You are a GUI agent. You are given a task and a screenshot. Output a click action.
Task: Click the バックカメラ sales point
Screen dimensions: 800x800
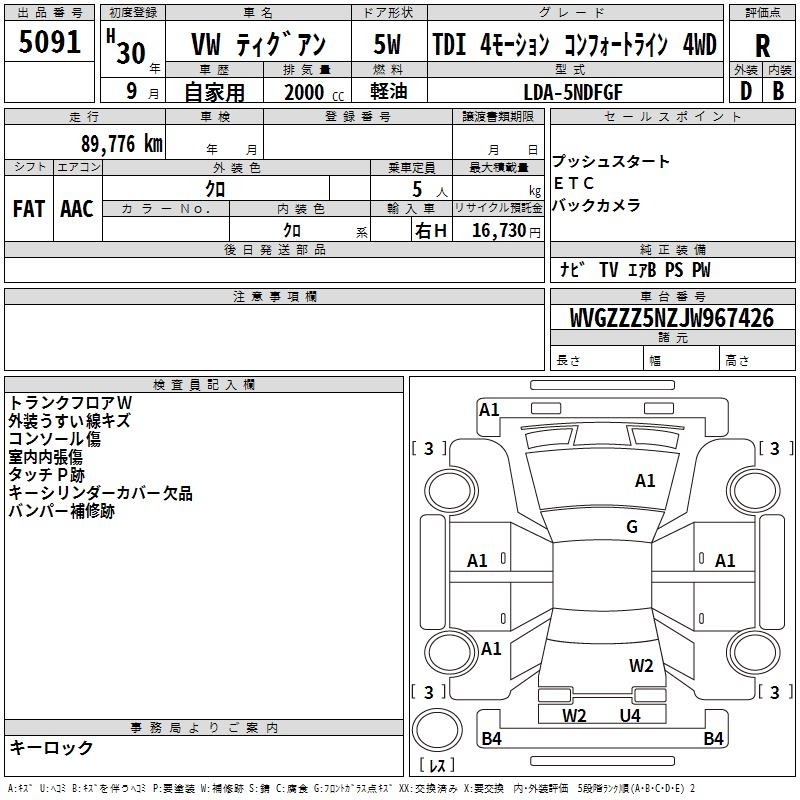pyautogui.click(x=596, y=205)
